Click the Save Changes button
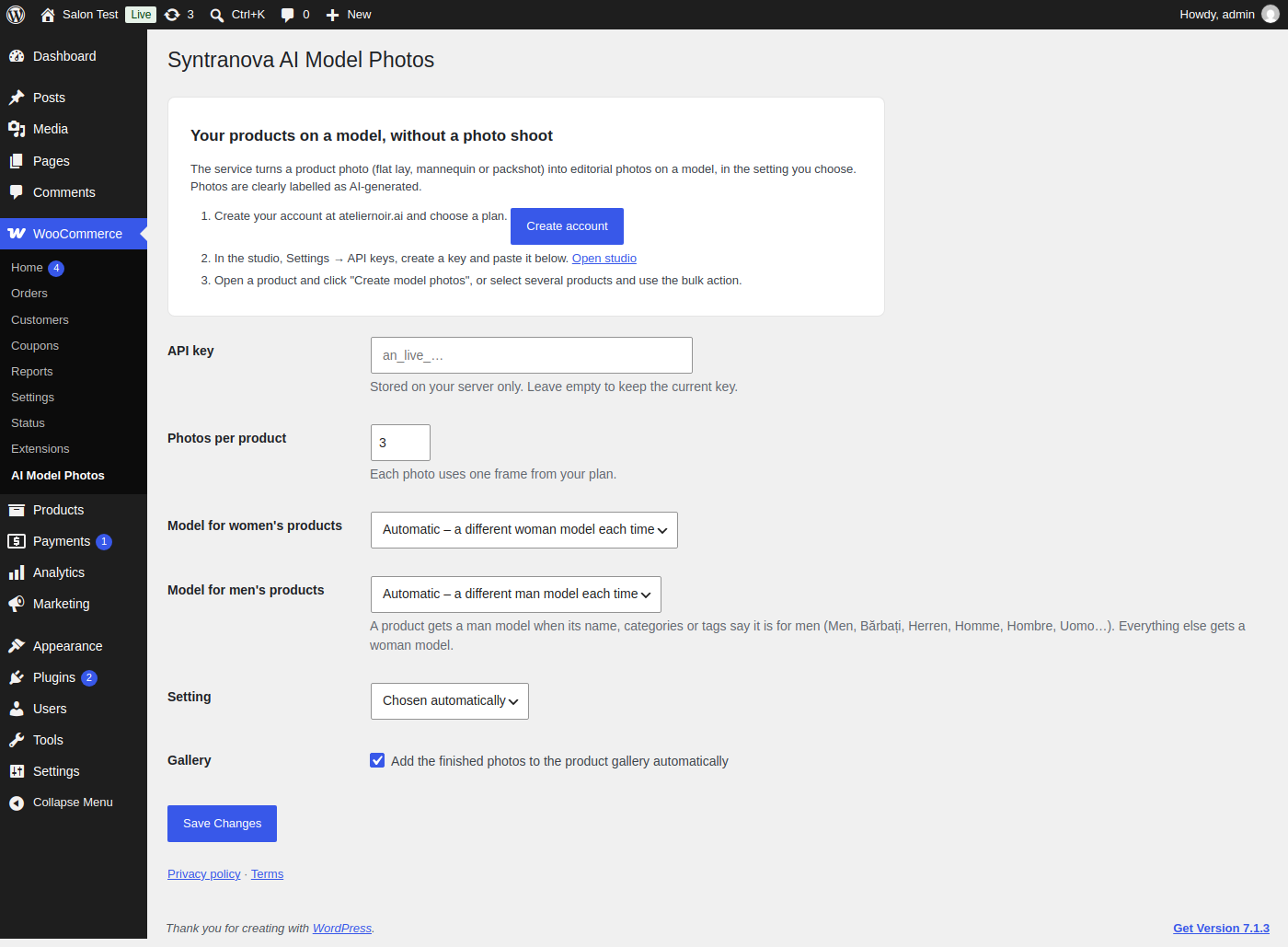 tap(222, 824)
